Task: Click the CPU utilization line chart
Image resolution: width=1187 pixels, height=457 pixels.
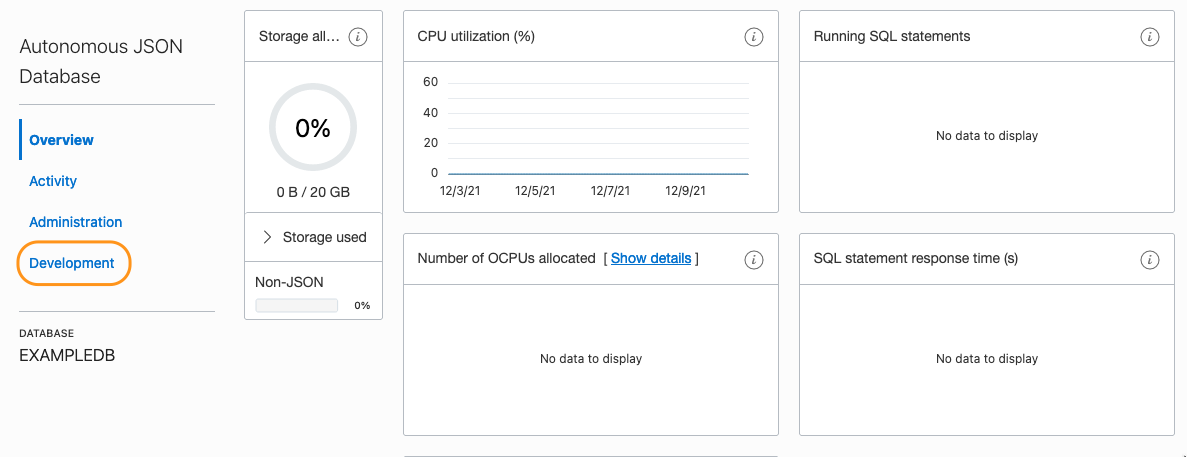Action: point(597,130)
